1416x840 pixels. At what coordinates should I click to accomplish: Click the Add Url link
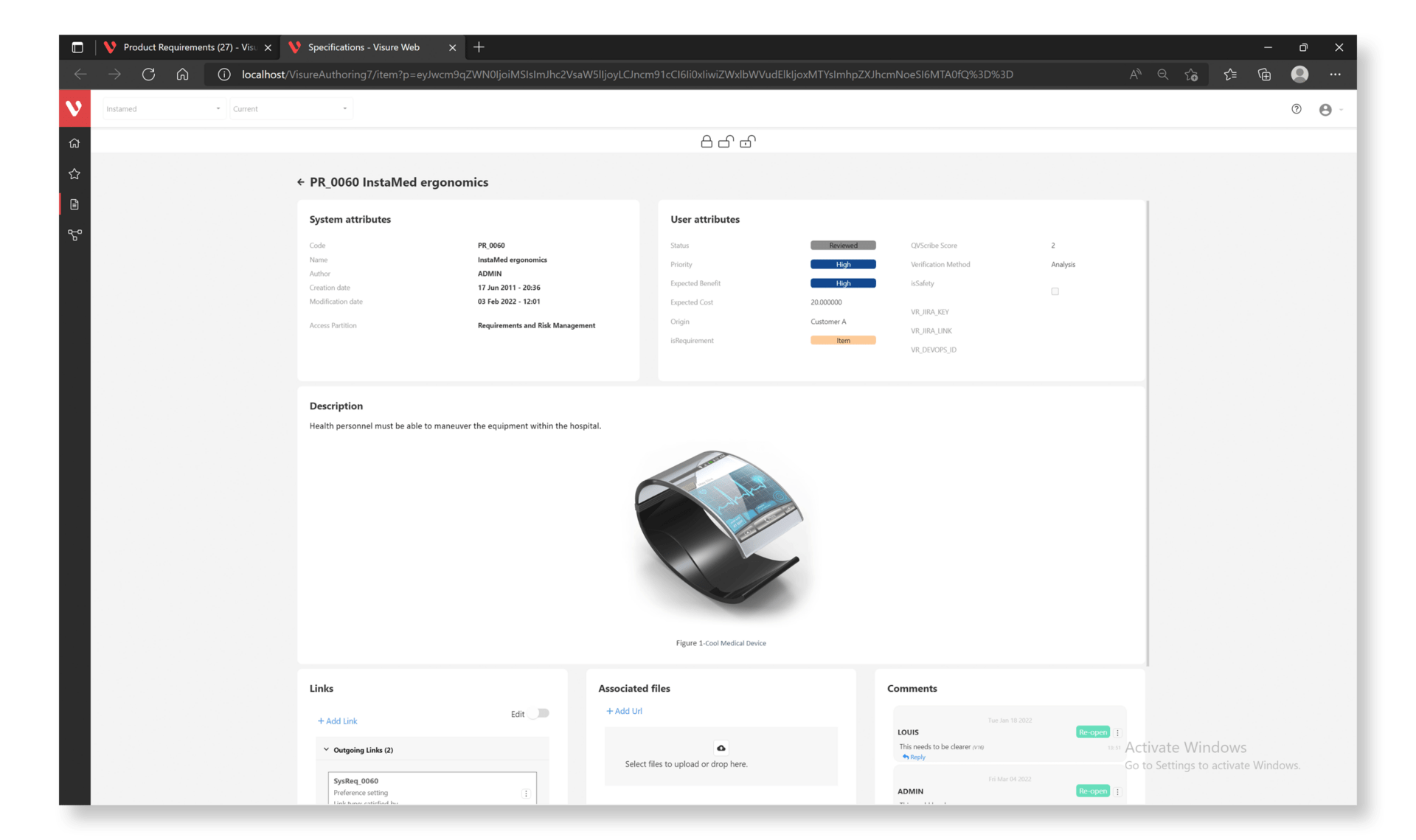(625, 711)
